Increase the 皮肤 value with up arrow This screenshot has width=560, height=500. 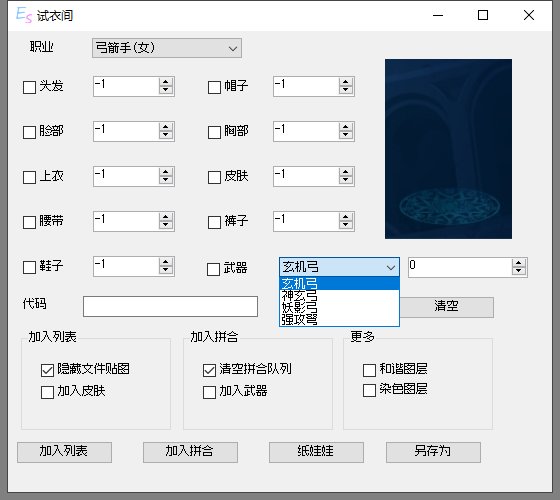345,172
